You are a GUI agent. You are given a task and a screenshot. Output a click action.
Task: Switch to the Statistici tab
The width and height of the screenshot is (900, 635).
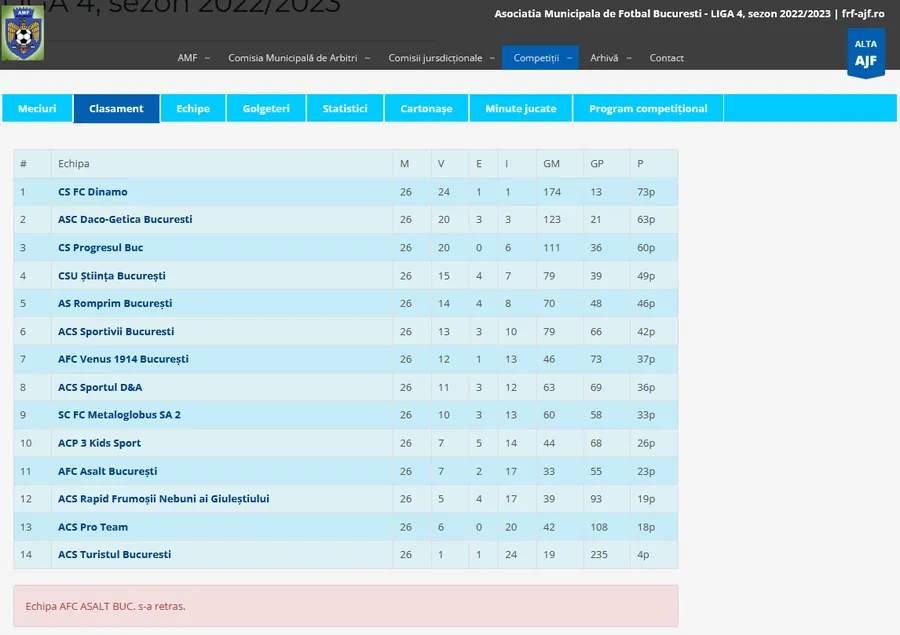(x=344, y=108)
